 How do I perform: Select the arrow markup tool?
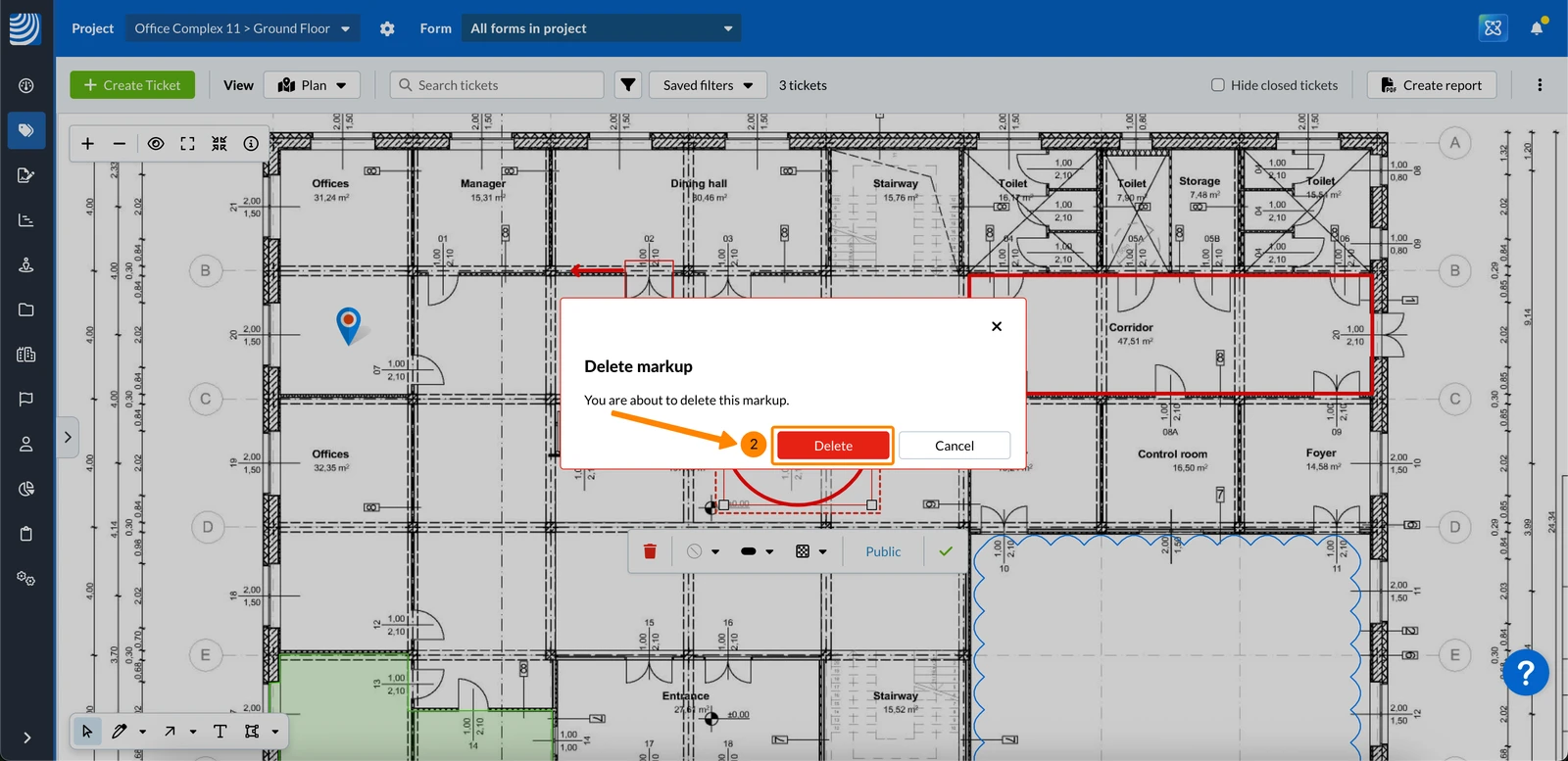tap(170, 731)
